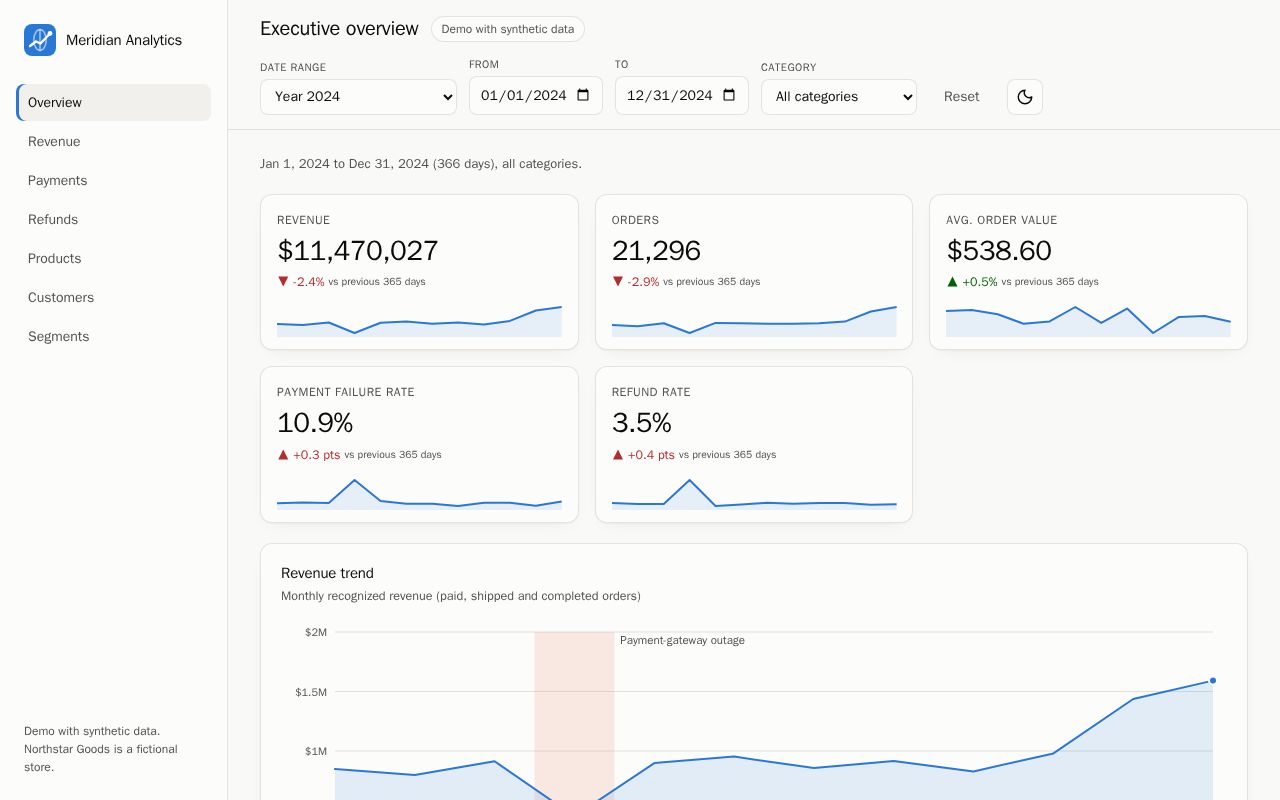Click the Payment Failure Rate 10.9% card
Image resolution: width=1280 pixels, height=800 pixels.
click(x=419, y=444)
